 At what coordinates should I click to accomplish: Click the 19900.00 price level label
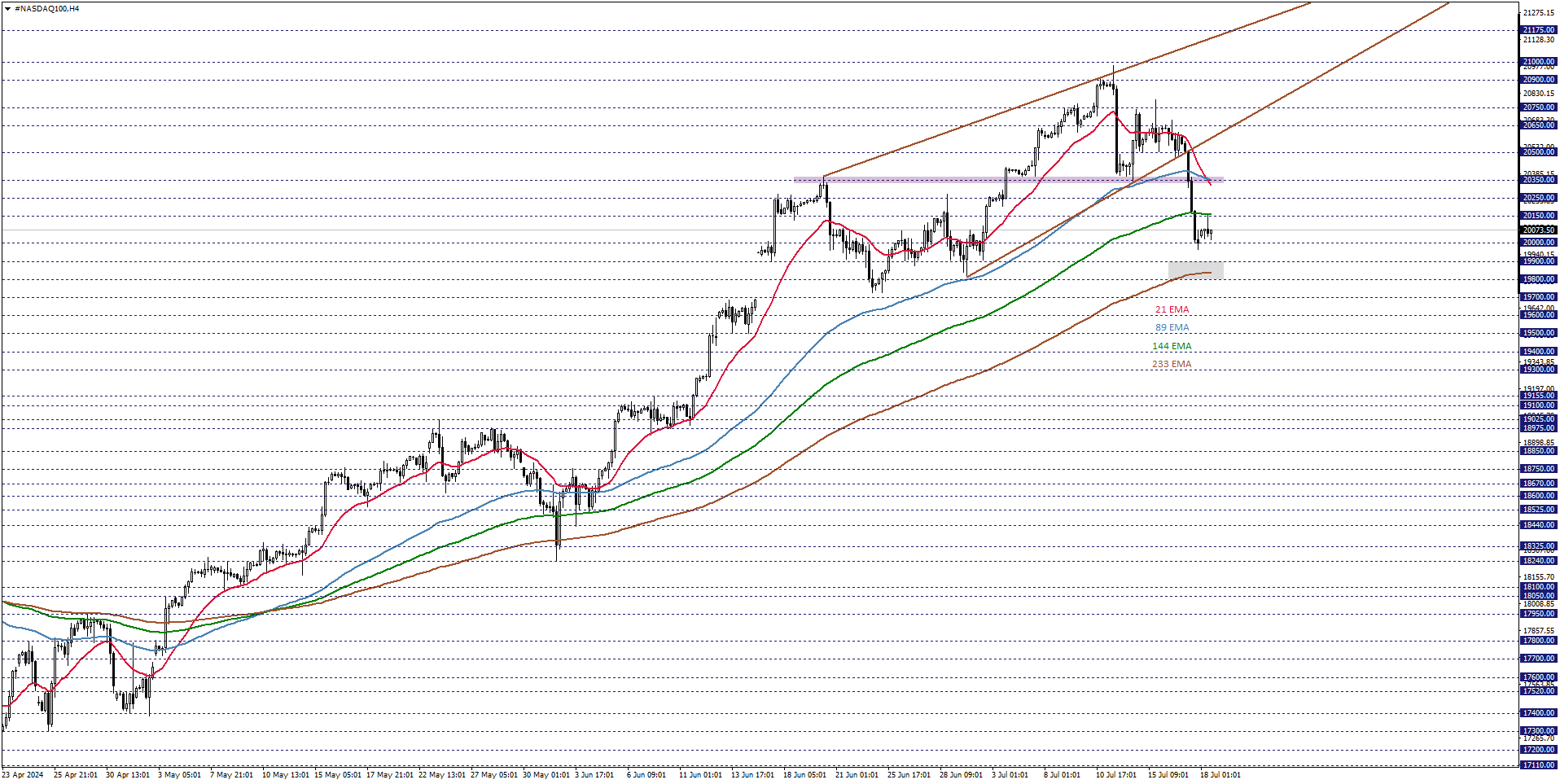pyautogui.click(x=1539, y=261)
